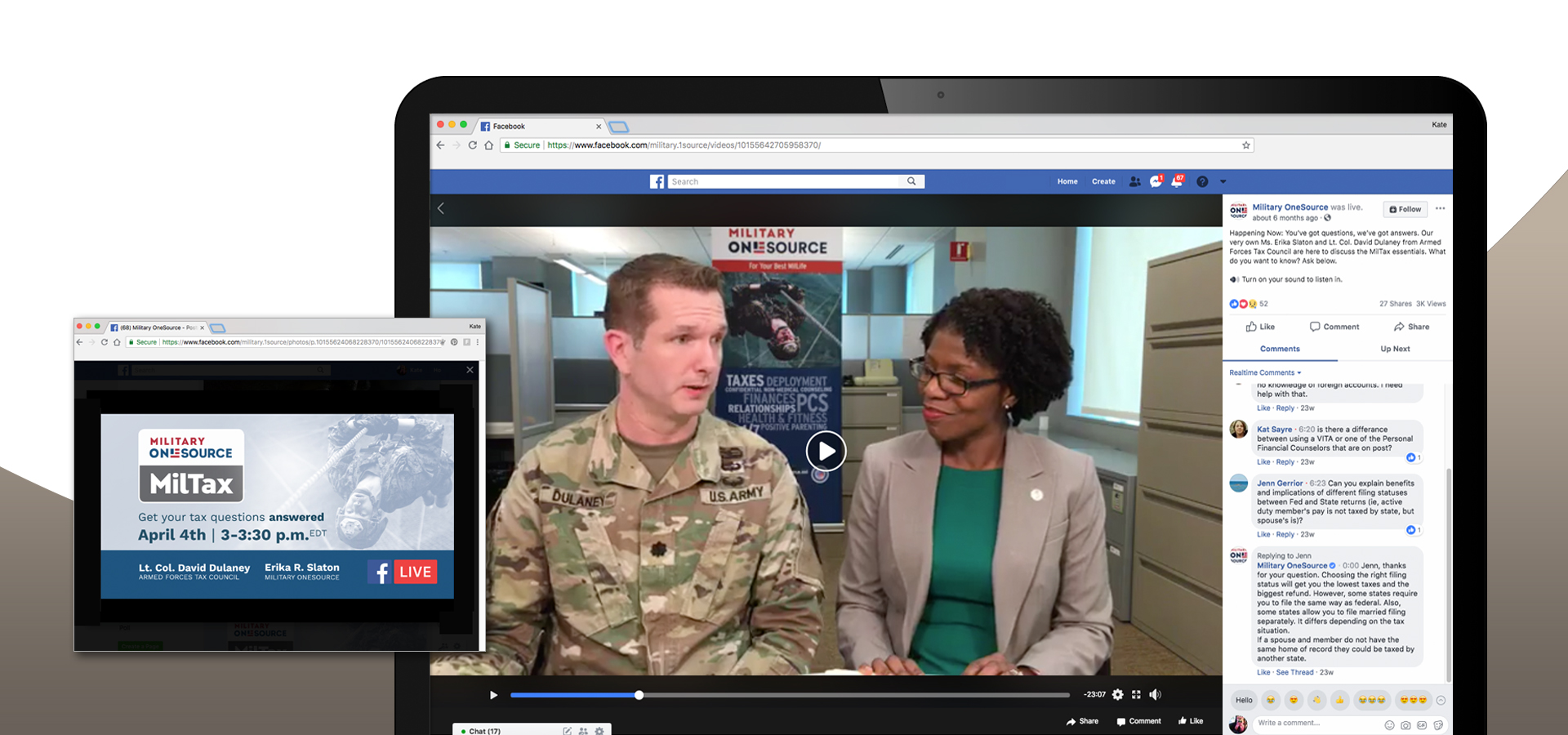Toggle Follow for Military OneSource

[x=1405, y=209]
